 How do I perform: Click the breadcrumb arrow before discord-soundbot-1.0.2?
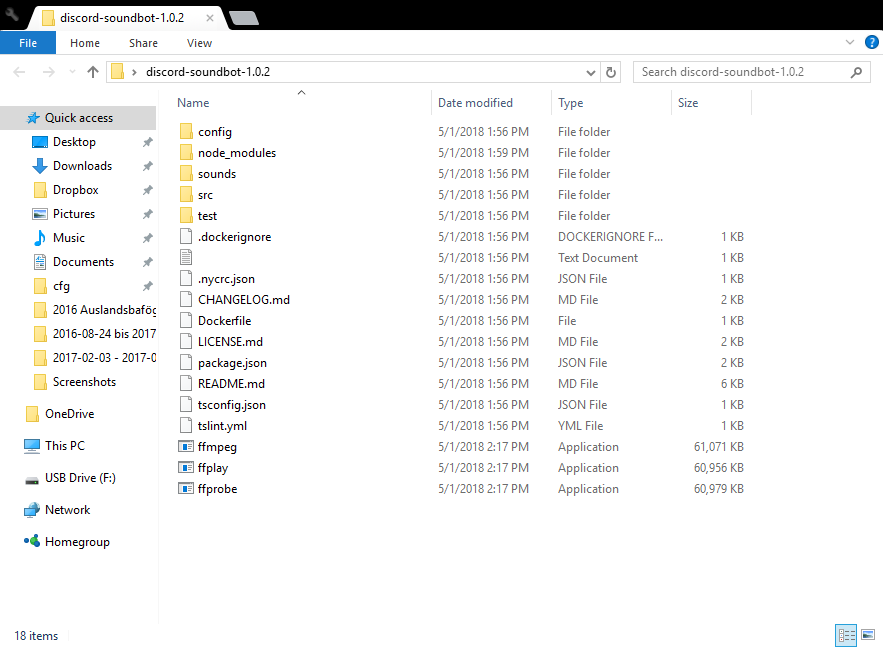134,72
